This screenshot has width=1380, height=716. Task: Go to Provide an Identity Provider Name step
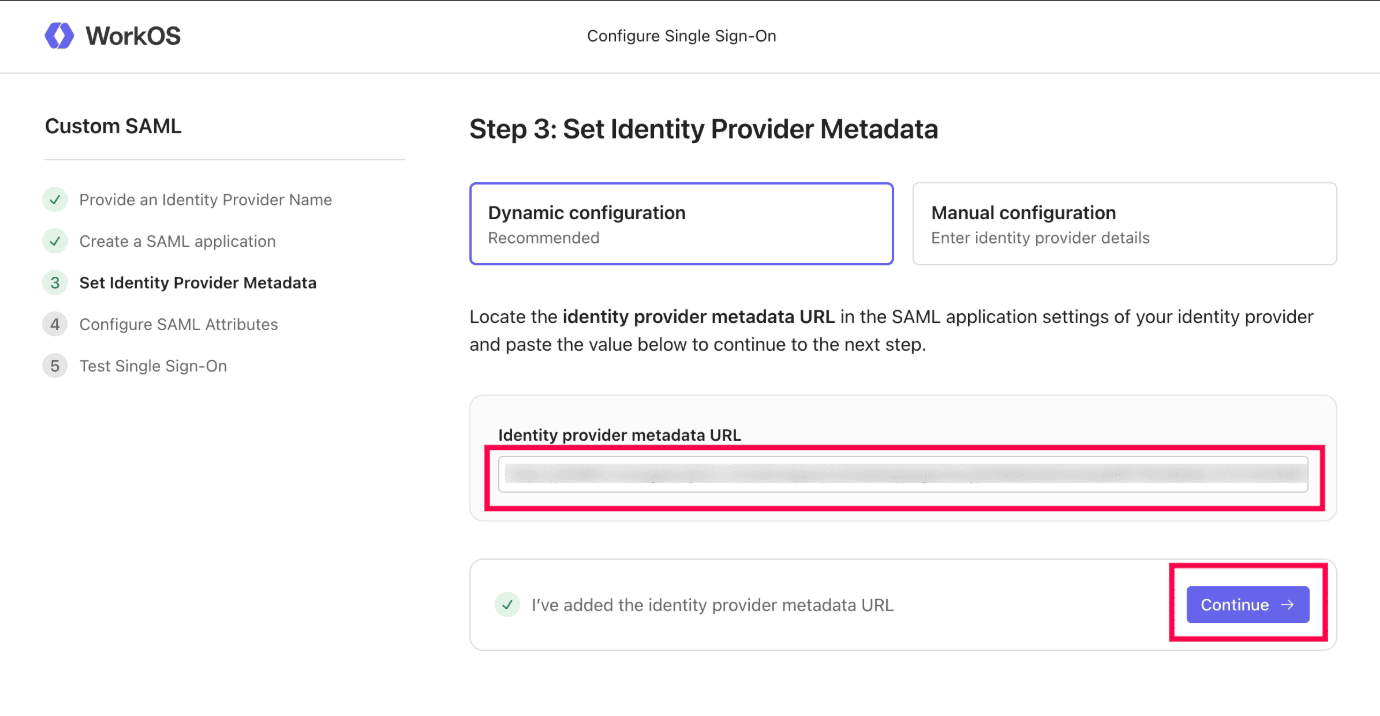pyautogui.click(x=205, y=200)
